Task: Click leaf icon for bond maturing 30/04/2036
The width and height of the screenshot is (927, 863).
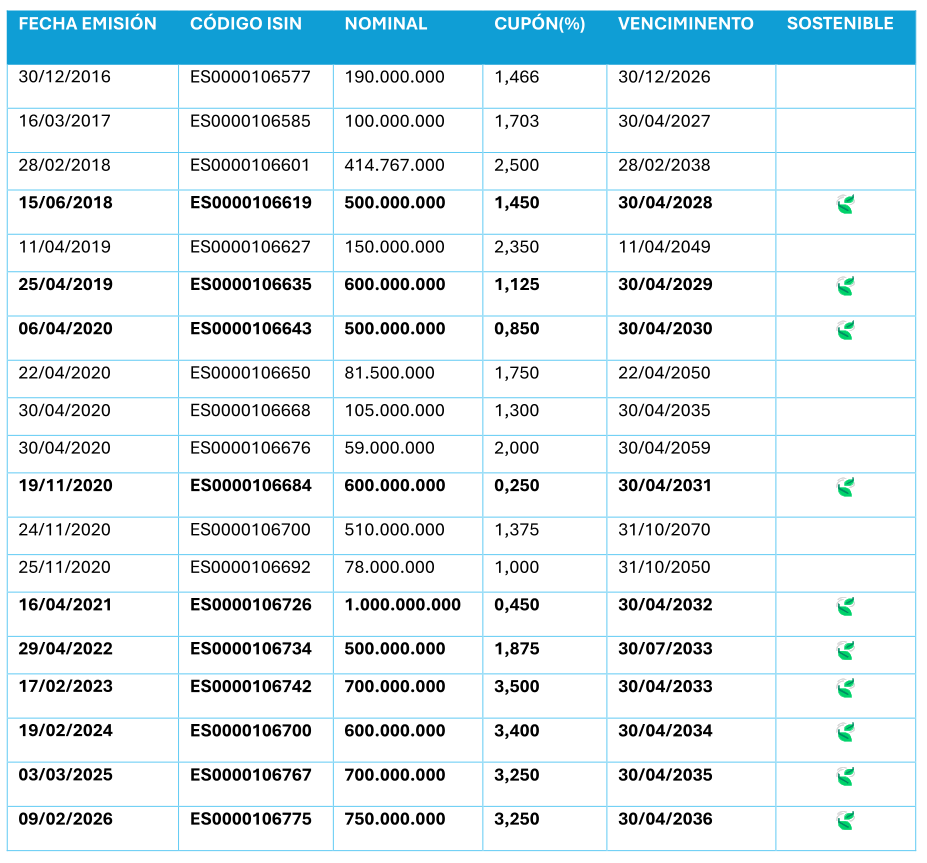Action: point(845,820)
